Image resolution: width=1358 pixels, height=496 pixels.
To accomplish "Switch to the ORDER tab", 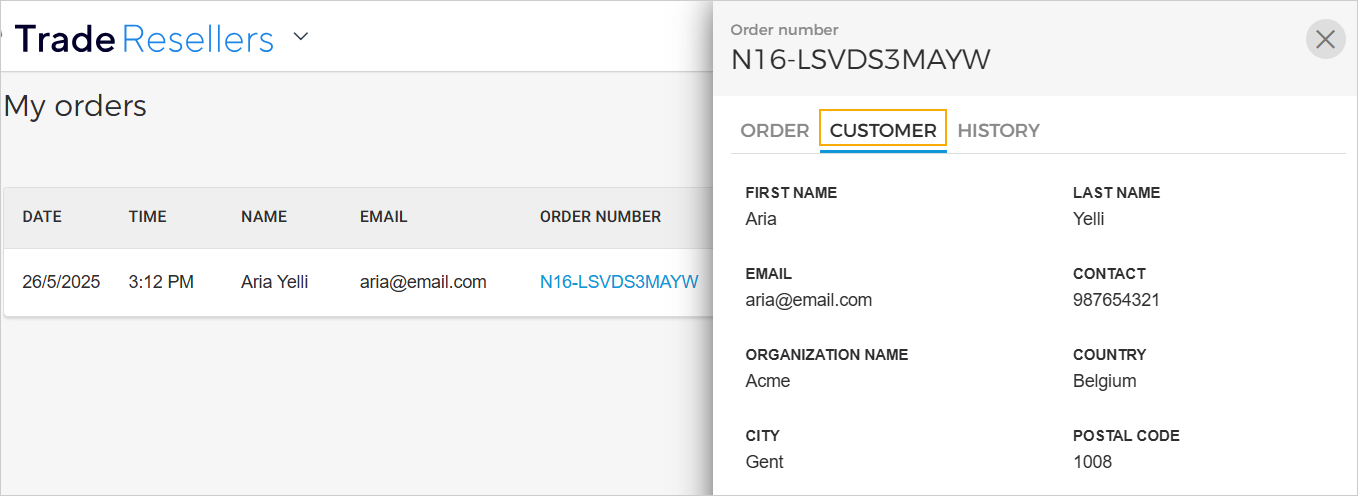I will click(774, 130).
